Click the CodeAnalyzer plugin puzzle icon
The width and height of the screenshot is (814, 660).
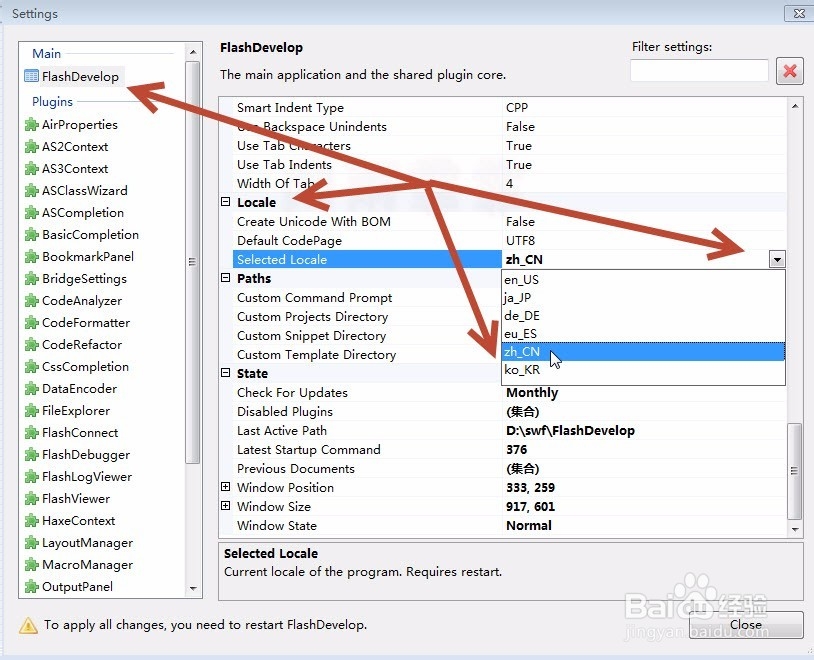[x=32, y=301]
